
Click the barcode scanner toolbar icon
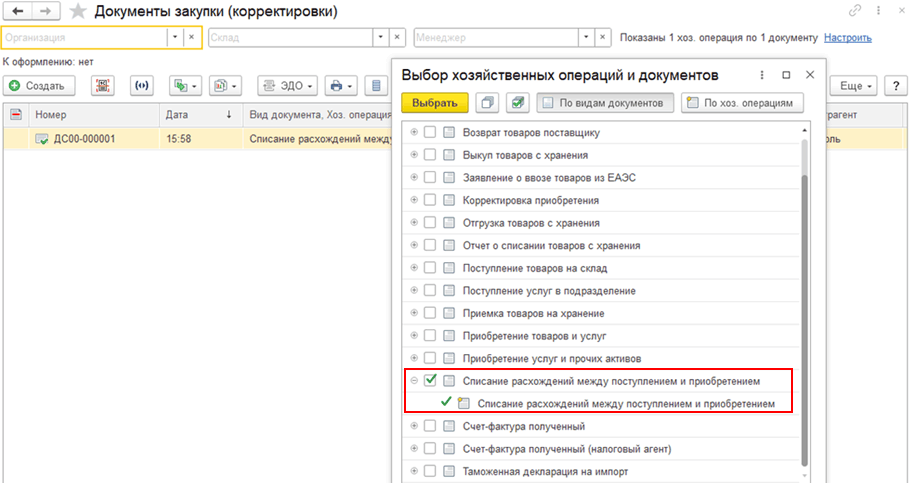102,86
